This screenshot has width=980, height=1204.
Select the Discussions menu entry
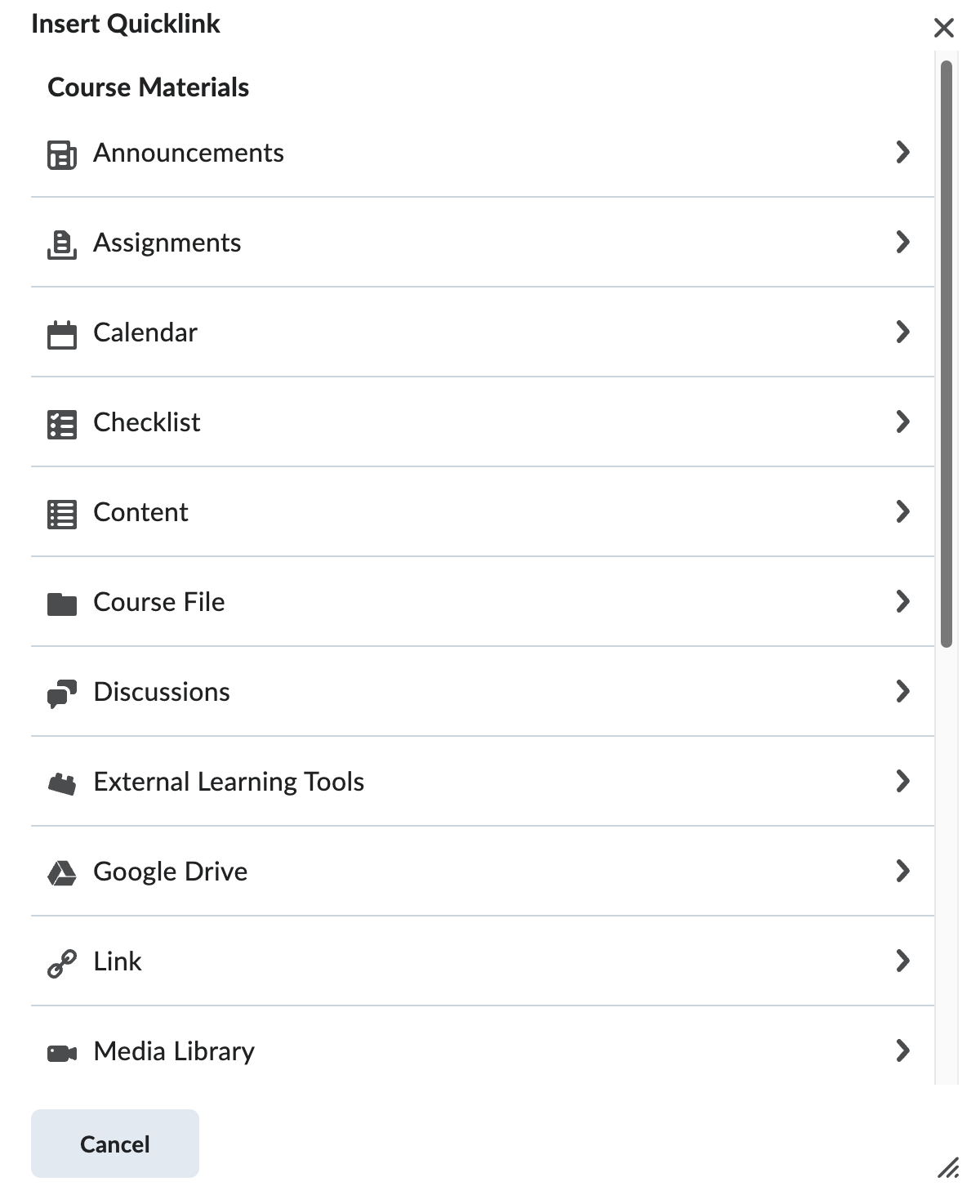click(162, 692)
